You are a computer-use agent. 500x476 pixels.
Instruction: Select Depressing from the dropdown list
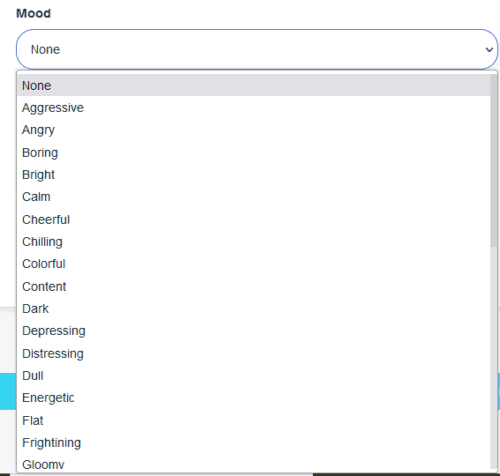click(x=253, y=331)
